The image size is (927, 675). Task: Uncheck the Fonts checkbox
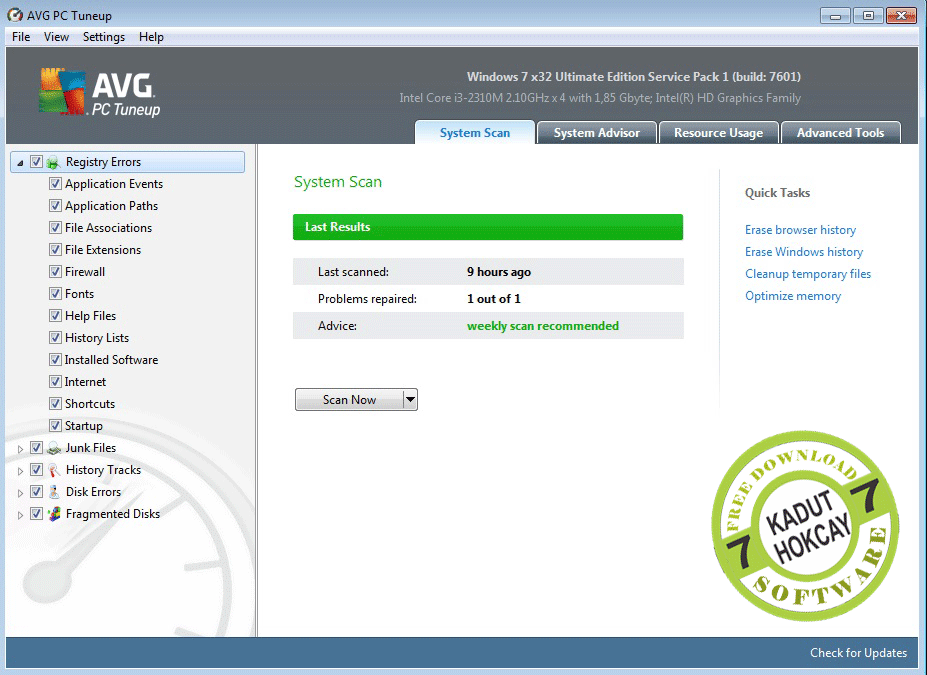coord(55,293)
